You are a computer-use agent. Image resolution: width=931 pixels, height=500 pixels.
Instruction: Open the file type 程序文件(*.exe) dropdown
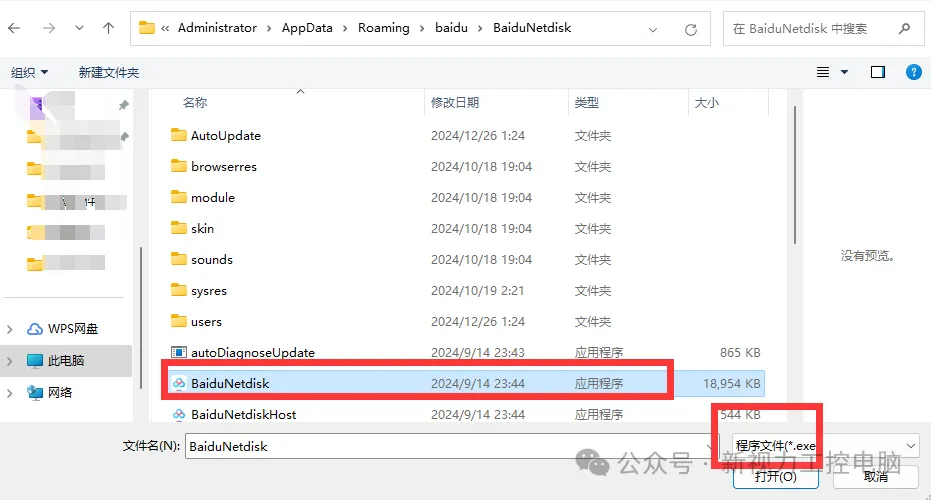[x=825, y=445]
